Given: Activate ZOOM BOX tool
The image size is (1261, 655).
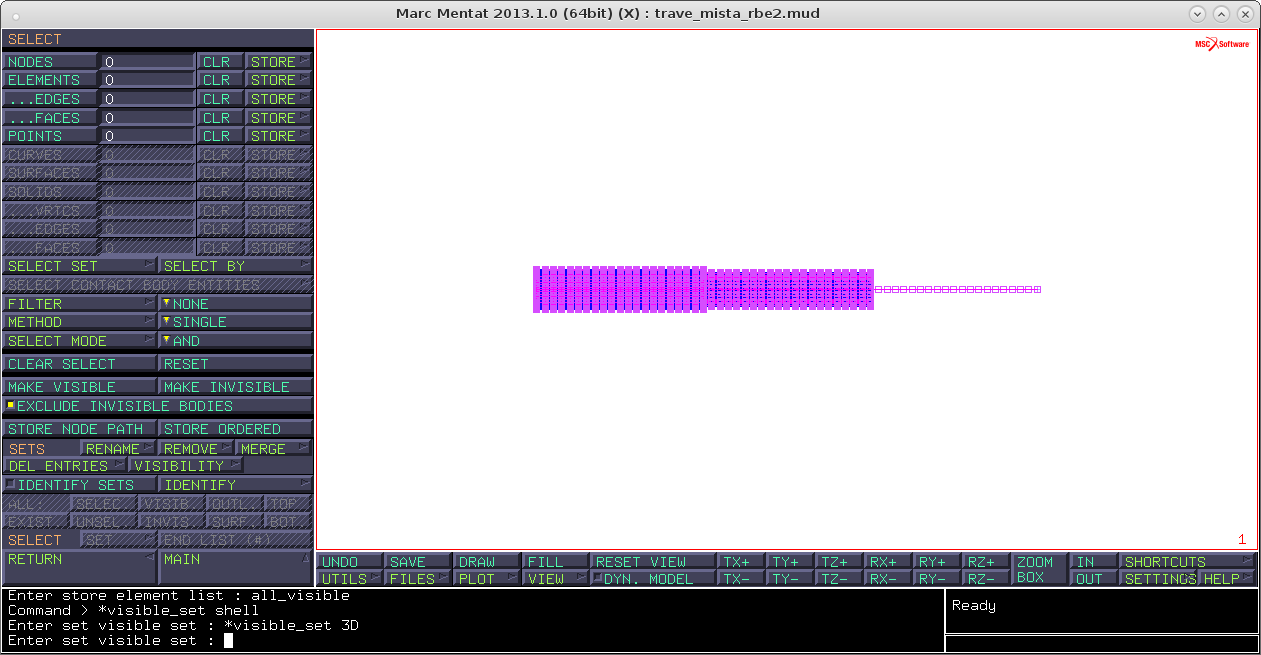Looking at the screenshot, I should click(x=1039, y=570).
